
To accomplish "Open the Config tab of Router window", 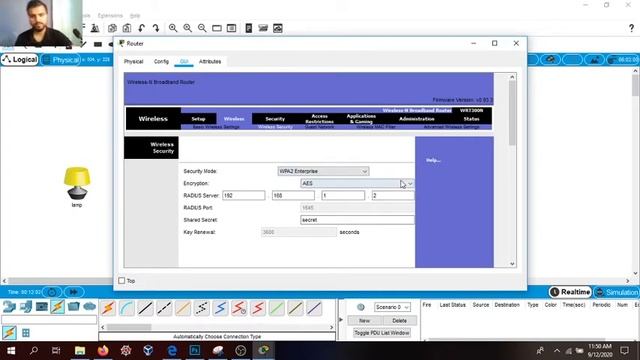I will pos(161,62).
